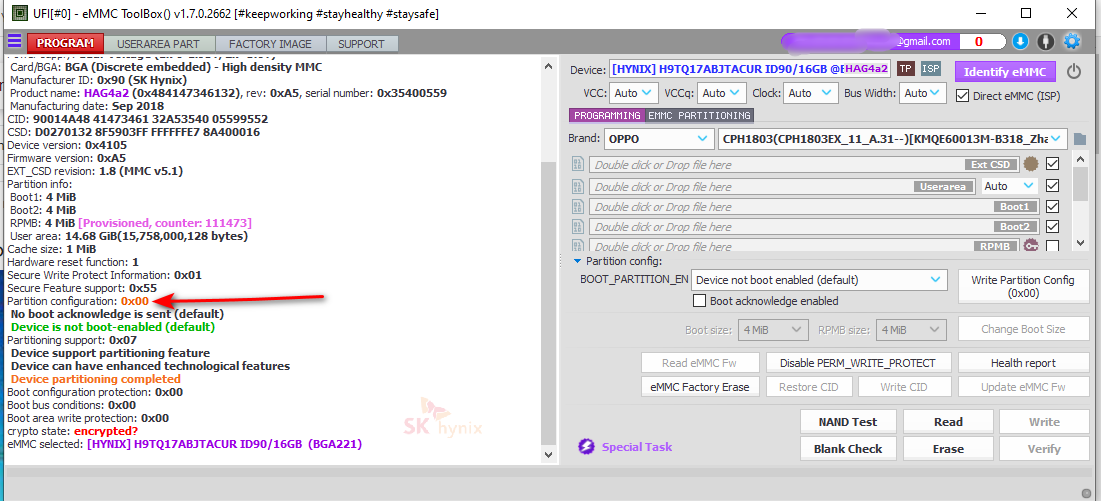Uncheck the Boot2 row checkbox
1101x501 pixels.
tap(1052, 226)
